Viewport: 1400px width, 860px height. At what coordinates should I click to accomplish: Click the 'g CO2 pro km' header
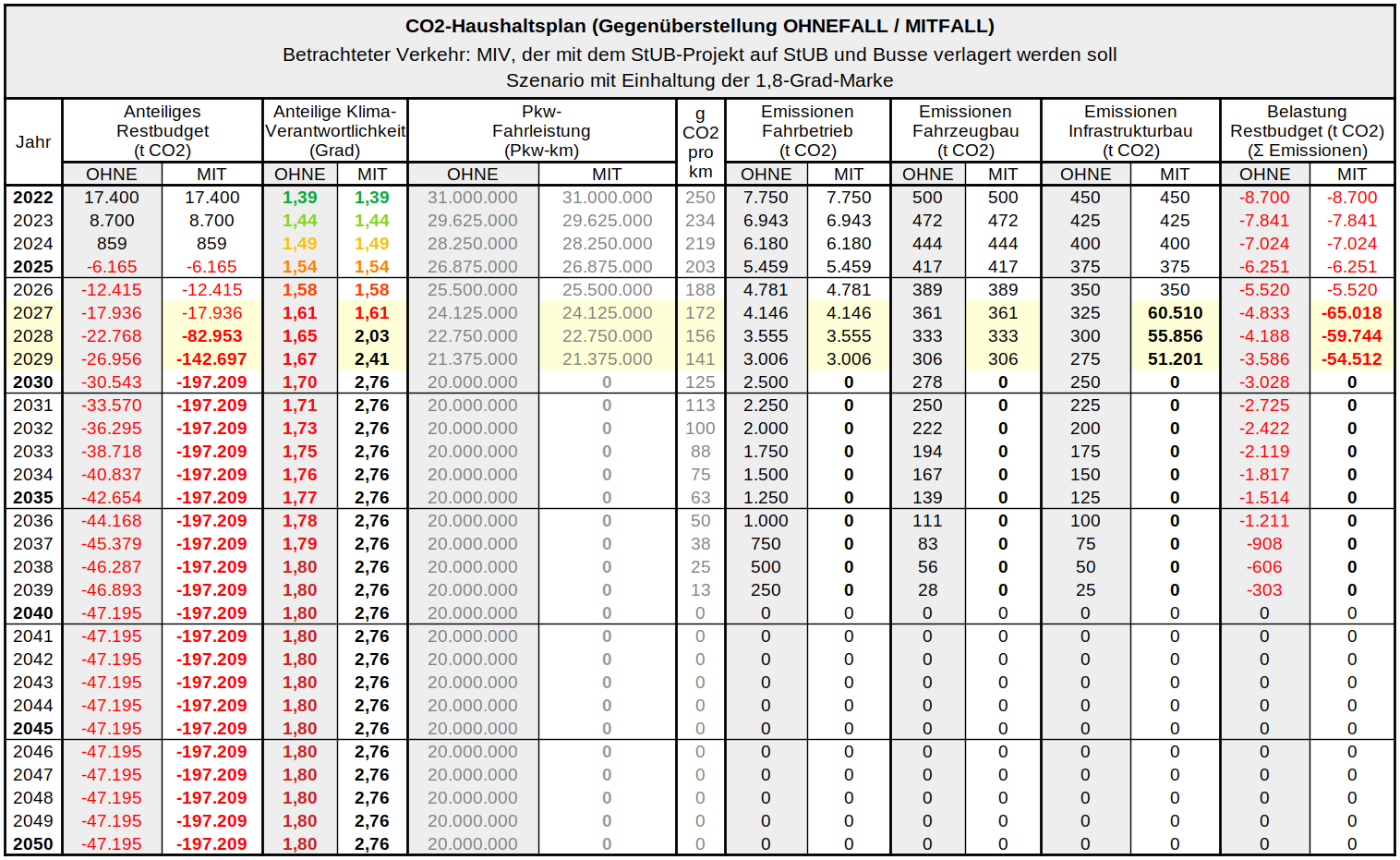pos(700,142)
